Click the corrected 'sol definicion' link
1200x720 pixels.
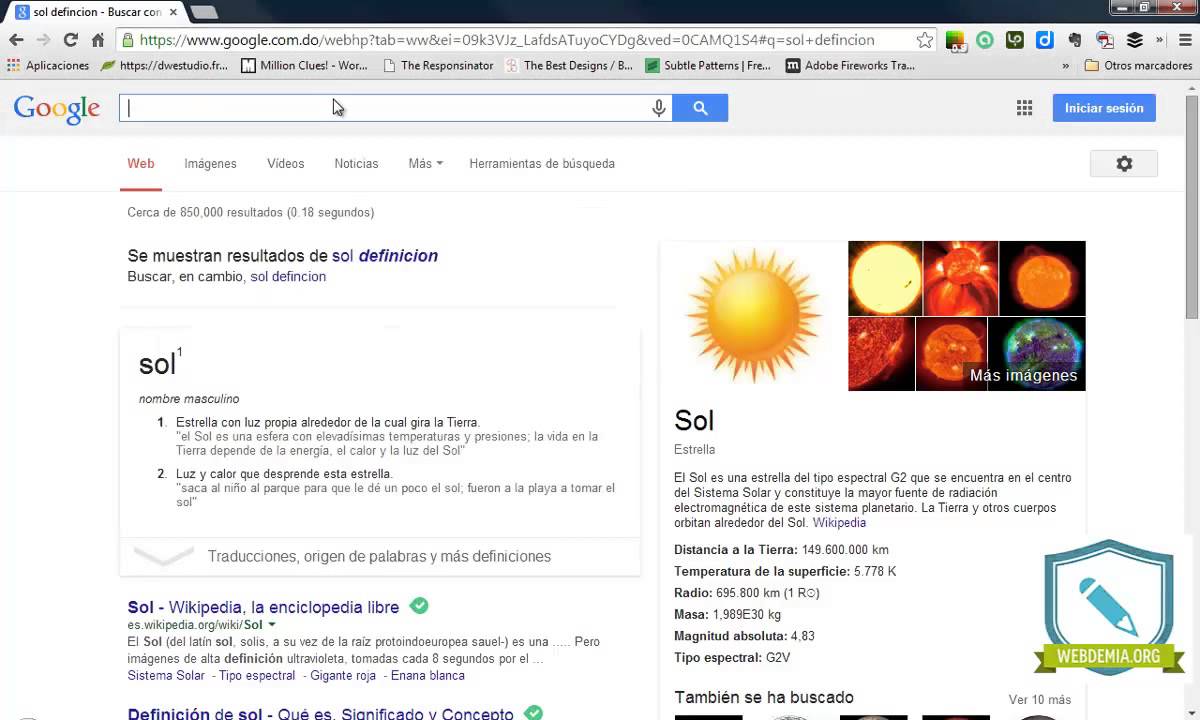(x=385, y=256)
